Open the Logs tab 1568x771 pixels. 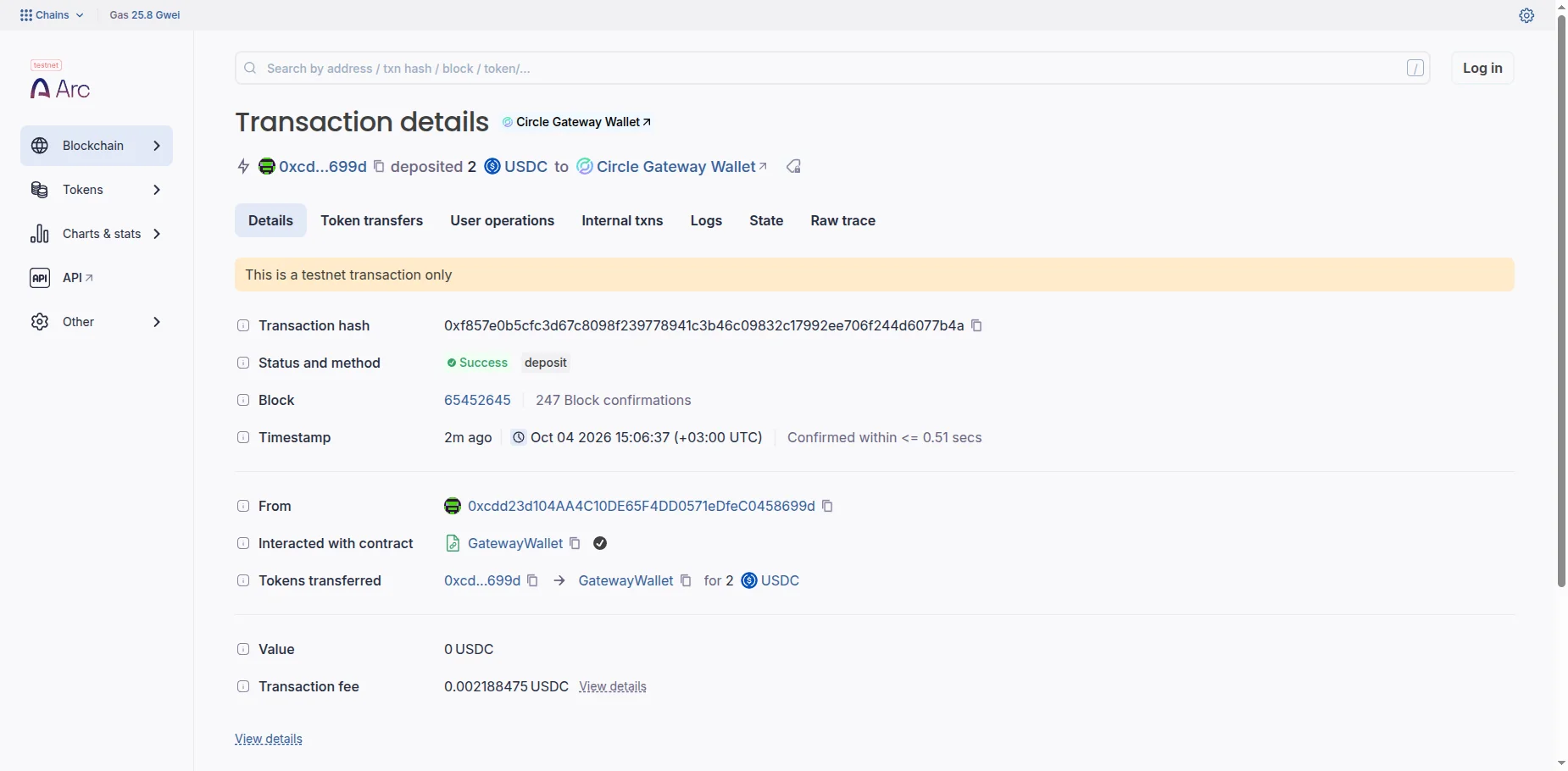[706, 220]
